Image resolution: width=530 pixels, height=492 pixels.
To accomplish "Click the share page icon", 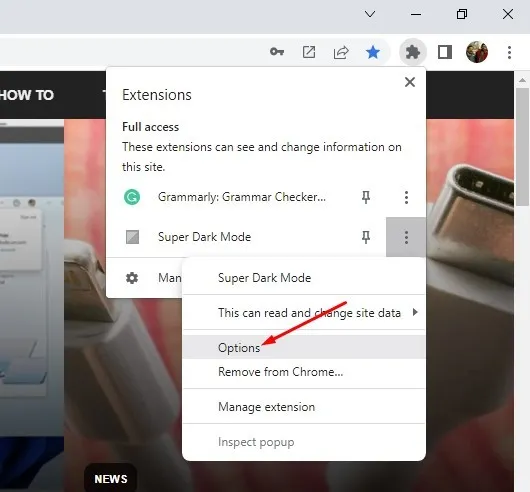I will [x=341, y=52].
